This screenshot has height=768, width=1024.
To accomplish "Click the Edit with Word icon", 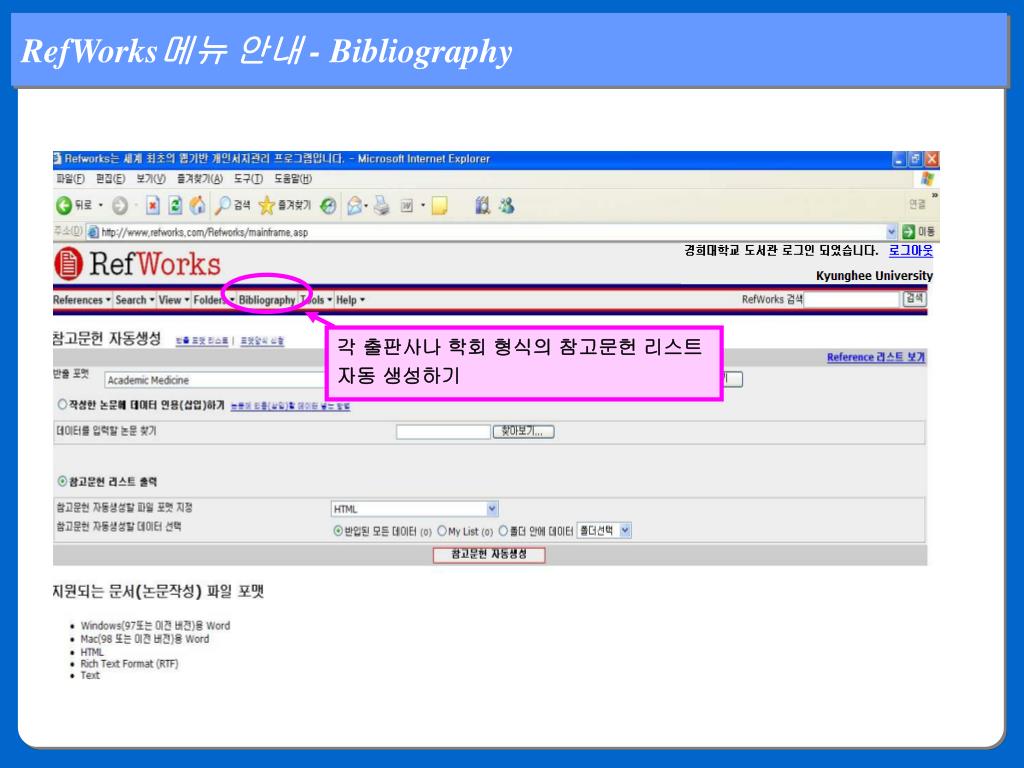I will (407, 206).
